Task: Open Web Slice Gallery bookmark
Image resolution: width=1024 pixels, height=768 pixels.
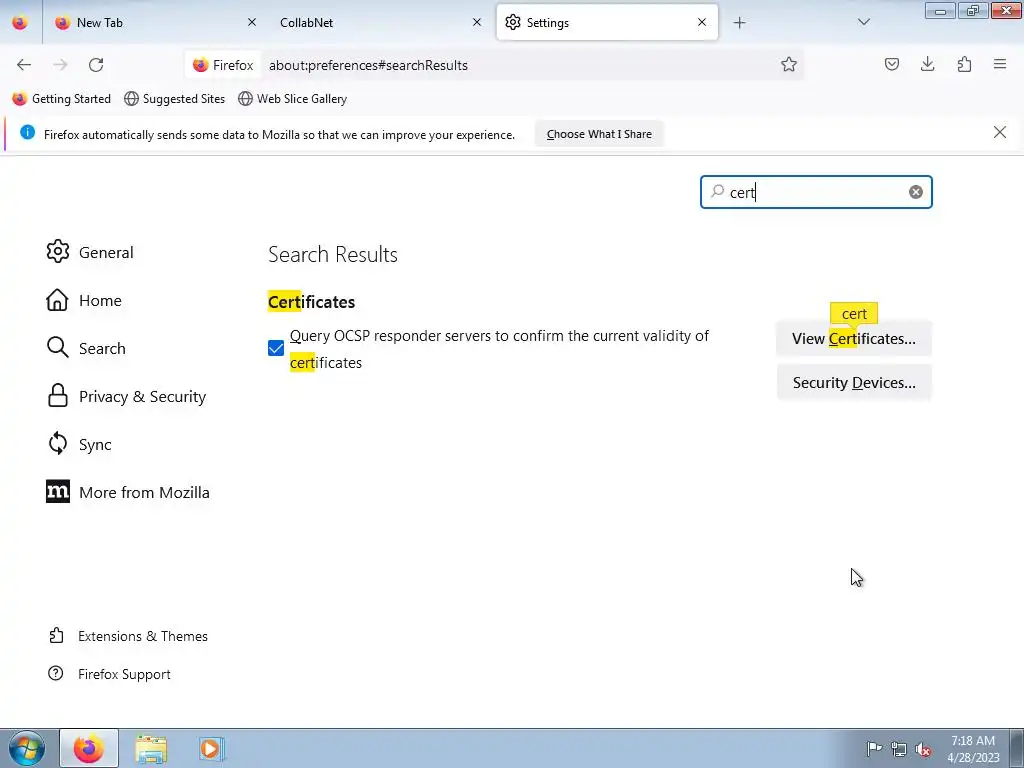Action: tap(293, 99)
